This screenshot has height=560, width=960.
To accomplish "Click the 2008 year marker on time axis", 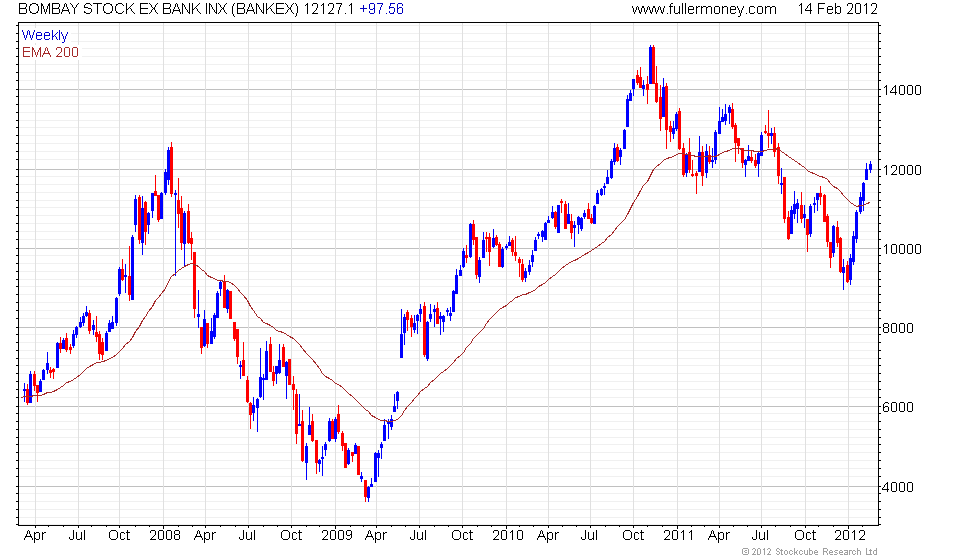I will click(x=165, y=535).
